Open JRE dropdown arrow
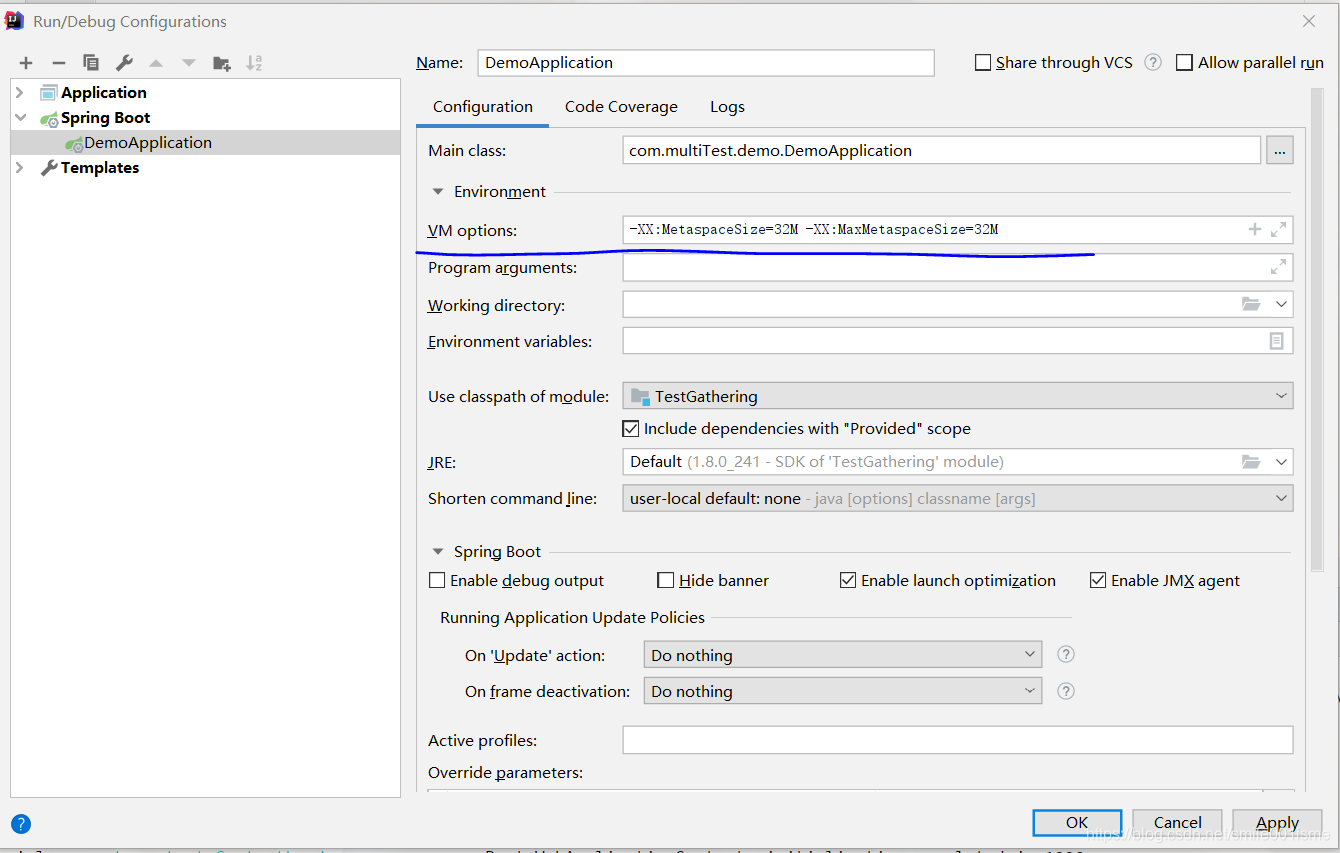 [x=1281, y=462]
